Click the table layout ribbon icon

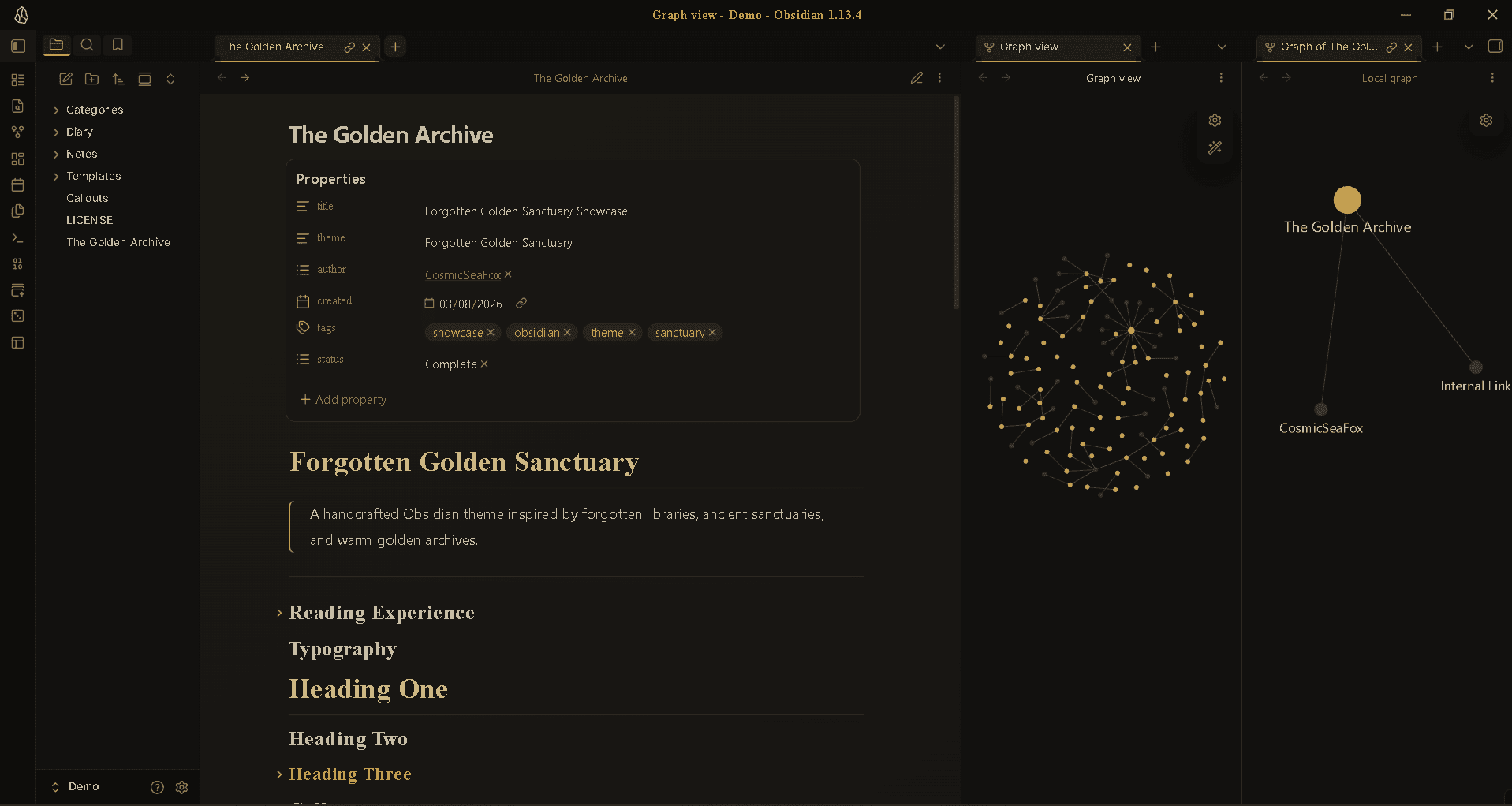17,342
